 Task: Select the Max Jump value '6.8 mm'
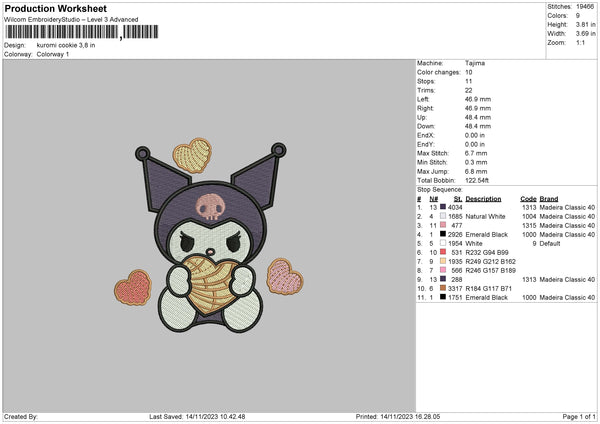pos(476,171)
